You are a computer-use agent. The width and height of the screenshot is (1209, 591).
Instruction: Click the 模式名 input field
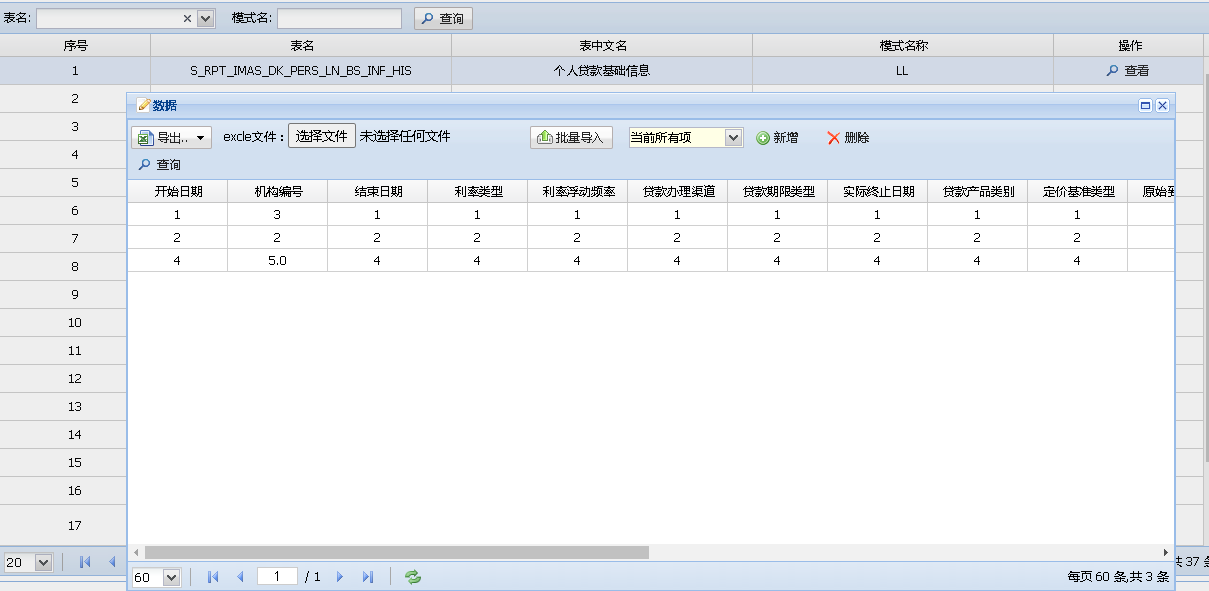(339, 18)
